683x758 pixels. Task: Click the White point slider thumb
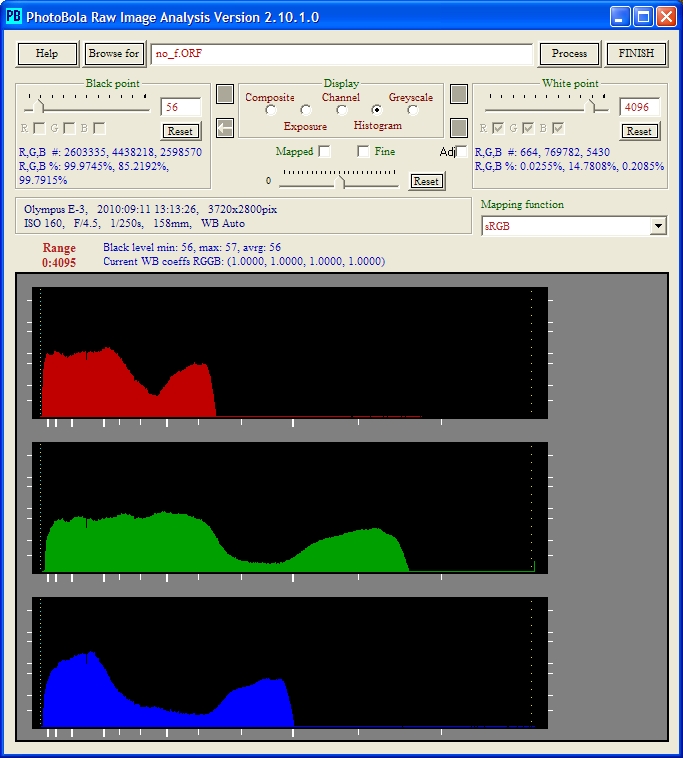pos(591,106)
